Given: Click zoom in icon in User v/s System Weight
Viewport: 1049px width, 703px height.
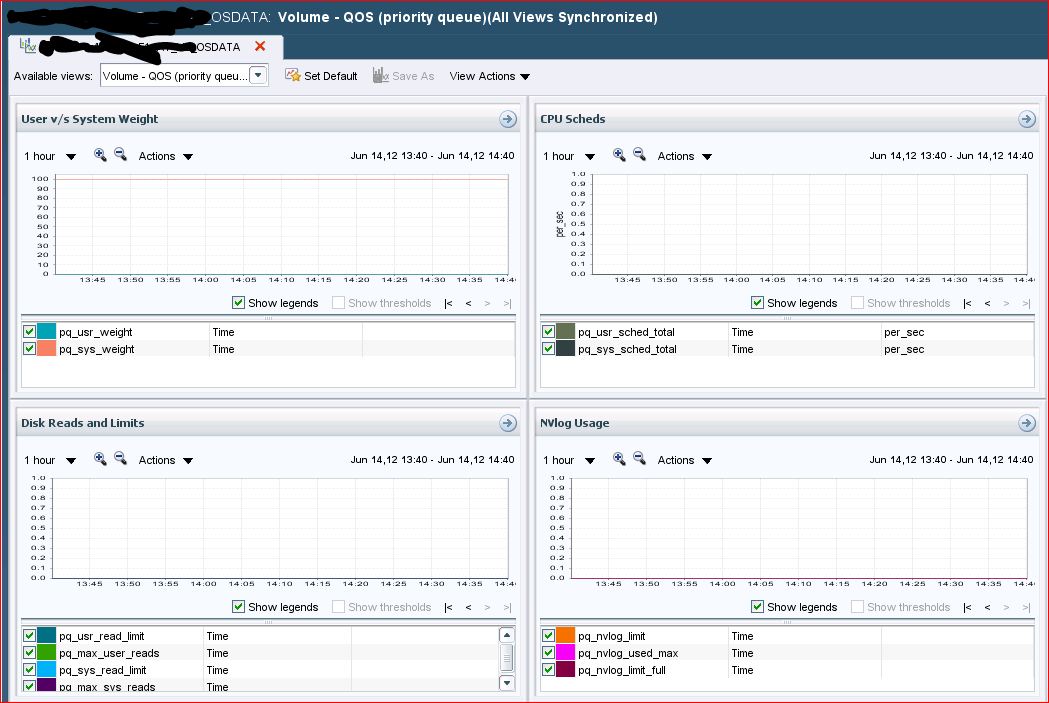Looking at the screenshot, I should 100,155.
